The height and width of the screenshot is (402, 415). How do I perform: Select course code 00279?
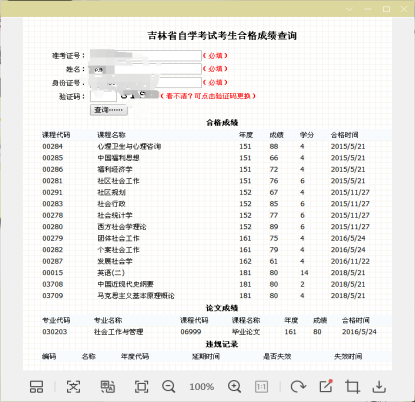click(52, 238)
